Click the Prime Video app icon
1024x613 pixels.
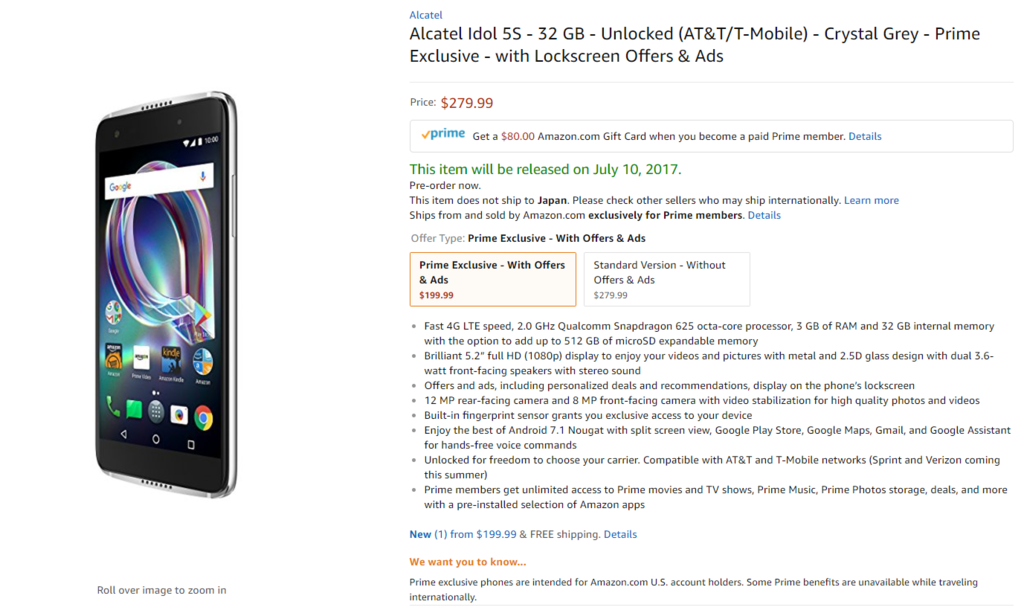pyautogui.click(x=142, y=356)
